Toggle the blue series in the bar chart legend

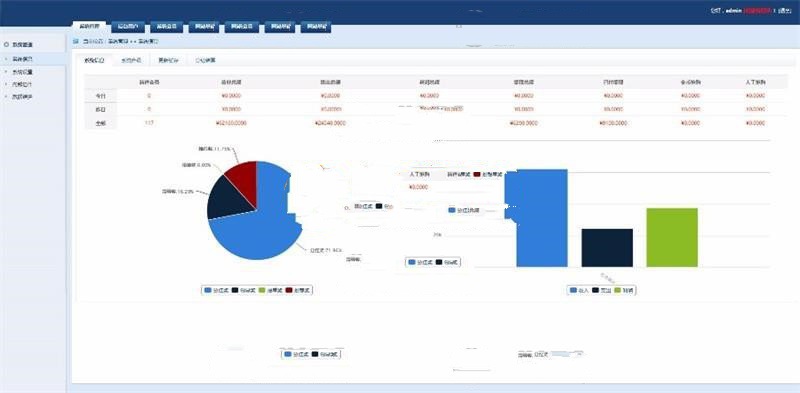click(x=579, y=290)
